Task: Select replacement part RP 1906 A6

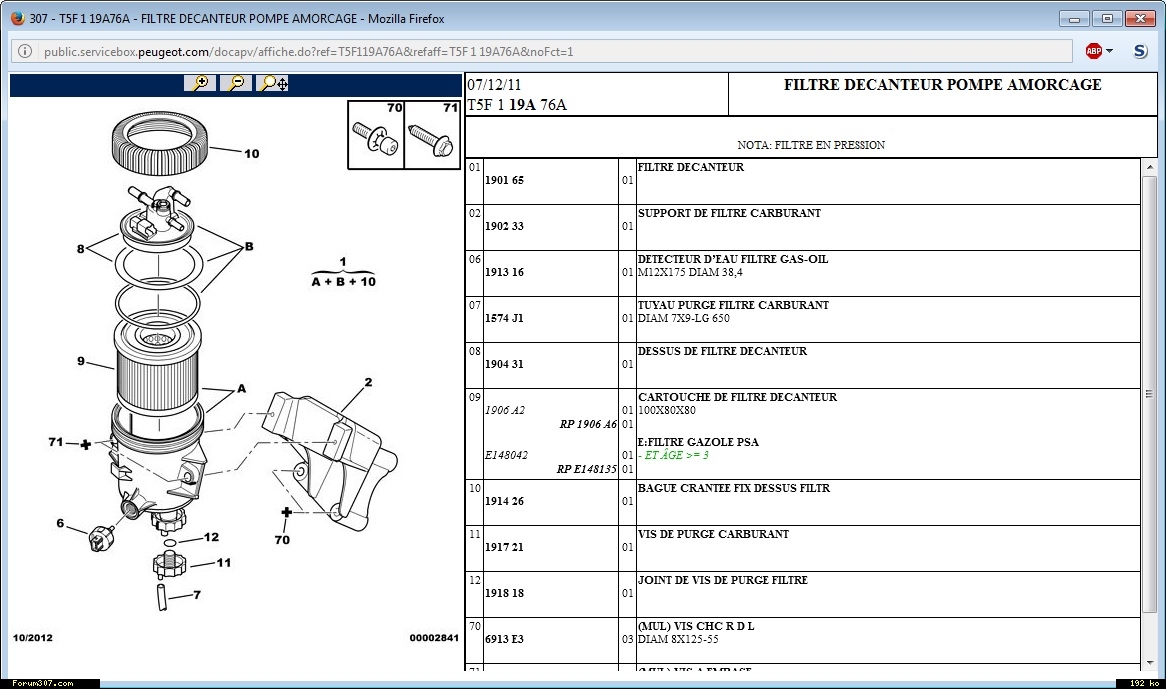Action: pos(588,424)
